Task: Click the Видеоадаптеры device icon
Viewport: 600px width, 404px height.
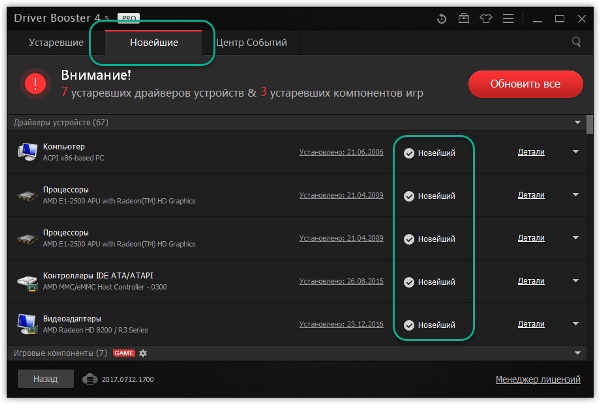Action: [x=28, y=324]
